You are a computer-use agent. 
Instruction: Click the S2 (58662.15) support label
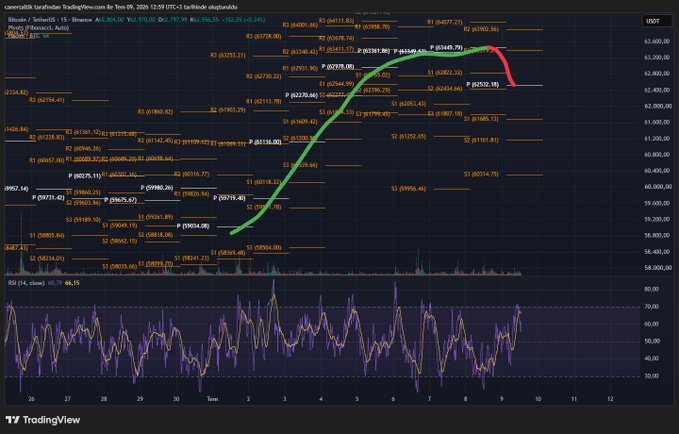[x=120, y=241]
